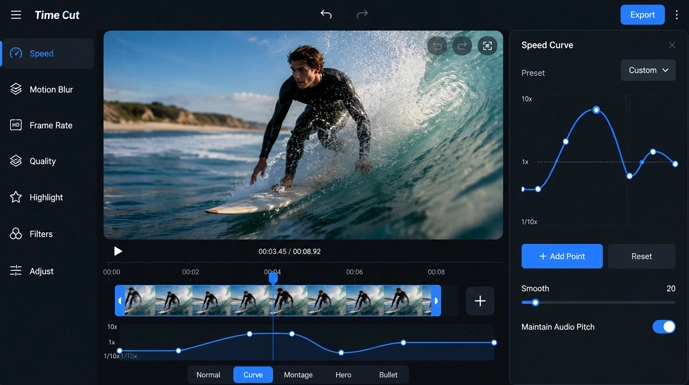Click the Smooth slider handle

point(535,302)
